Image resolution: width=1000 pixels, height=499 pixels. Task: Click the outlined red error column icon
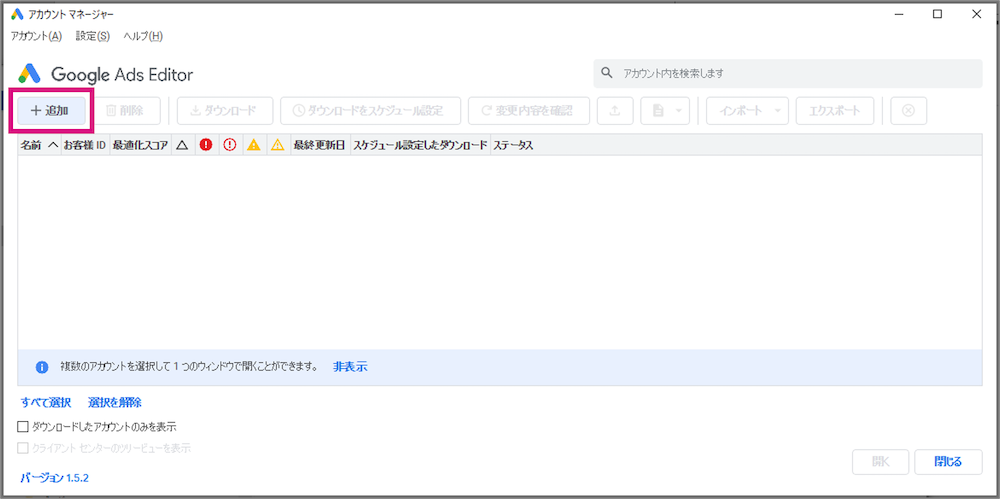click(230, 145)
